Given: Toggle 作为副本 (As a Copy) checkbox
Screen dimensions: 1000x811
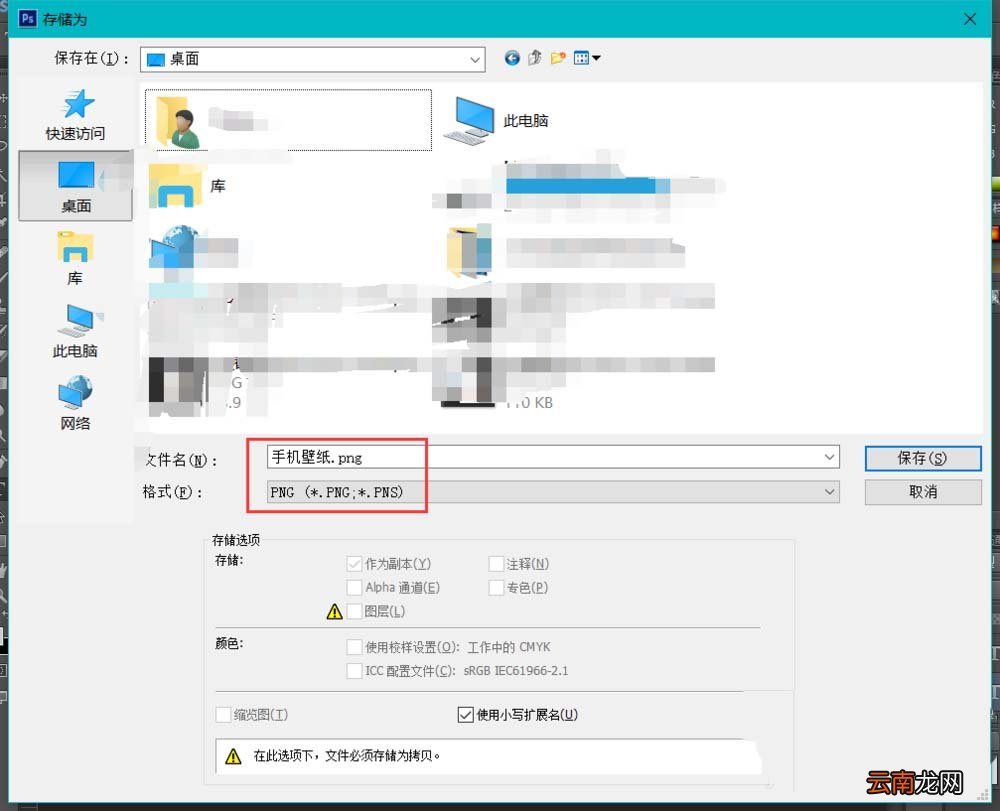Looking at the screenshot, I should click(354, 564).
